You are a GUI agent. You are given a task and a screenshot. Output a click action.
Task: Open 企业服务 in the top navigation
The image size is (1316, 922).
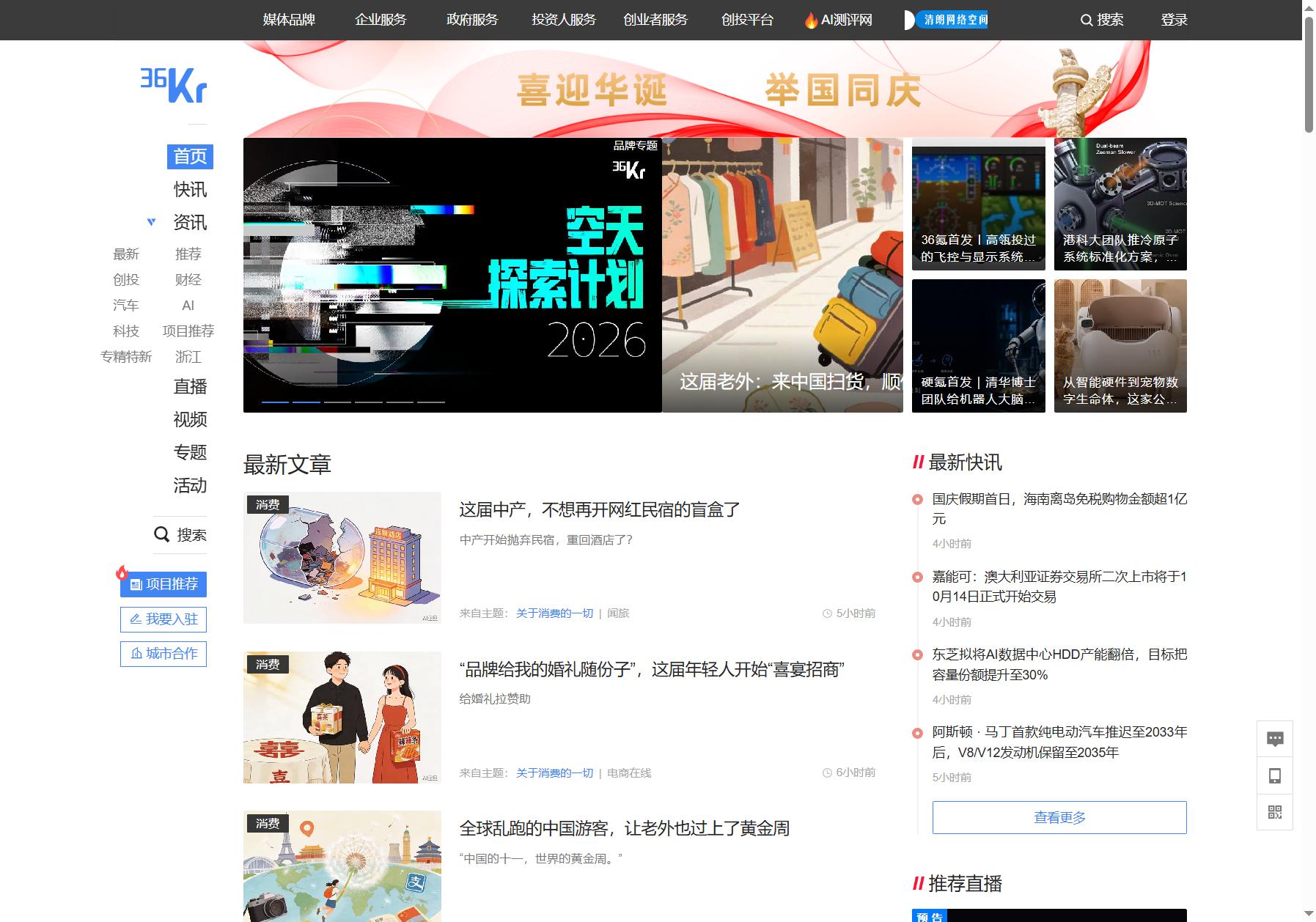point(381,20)
